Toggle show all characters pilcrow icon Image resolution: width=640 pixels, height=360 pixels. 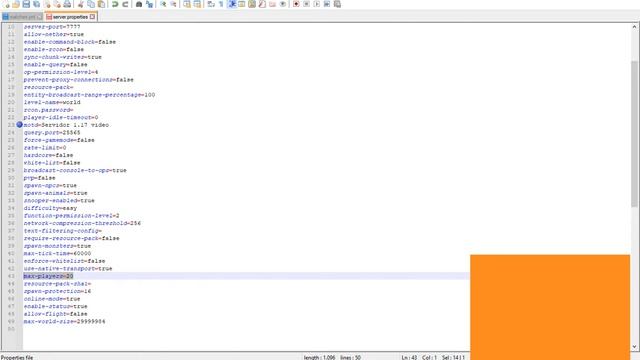[x=221, y=4]
